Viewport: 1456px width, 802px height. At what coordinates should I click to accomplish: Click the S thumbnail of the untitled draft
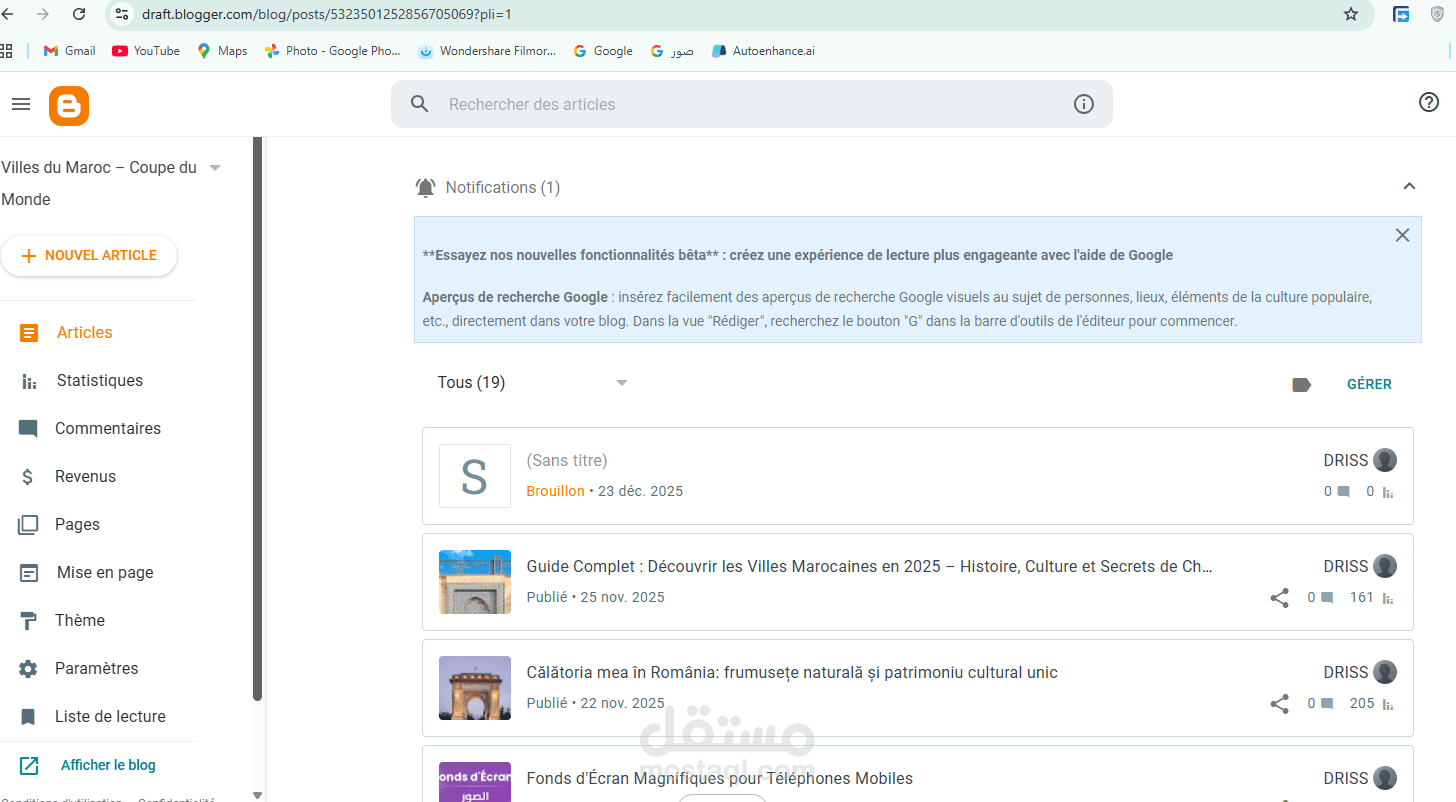(475, 476)
